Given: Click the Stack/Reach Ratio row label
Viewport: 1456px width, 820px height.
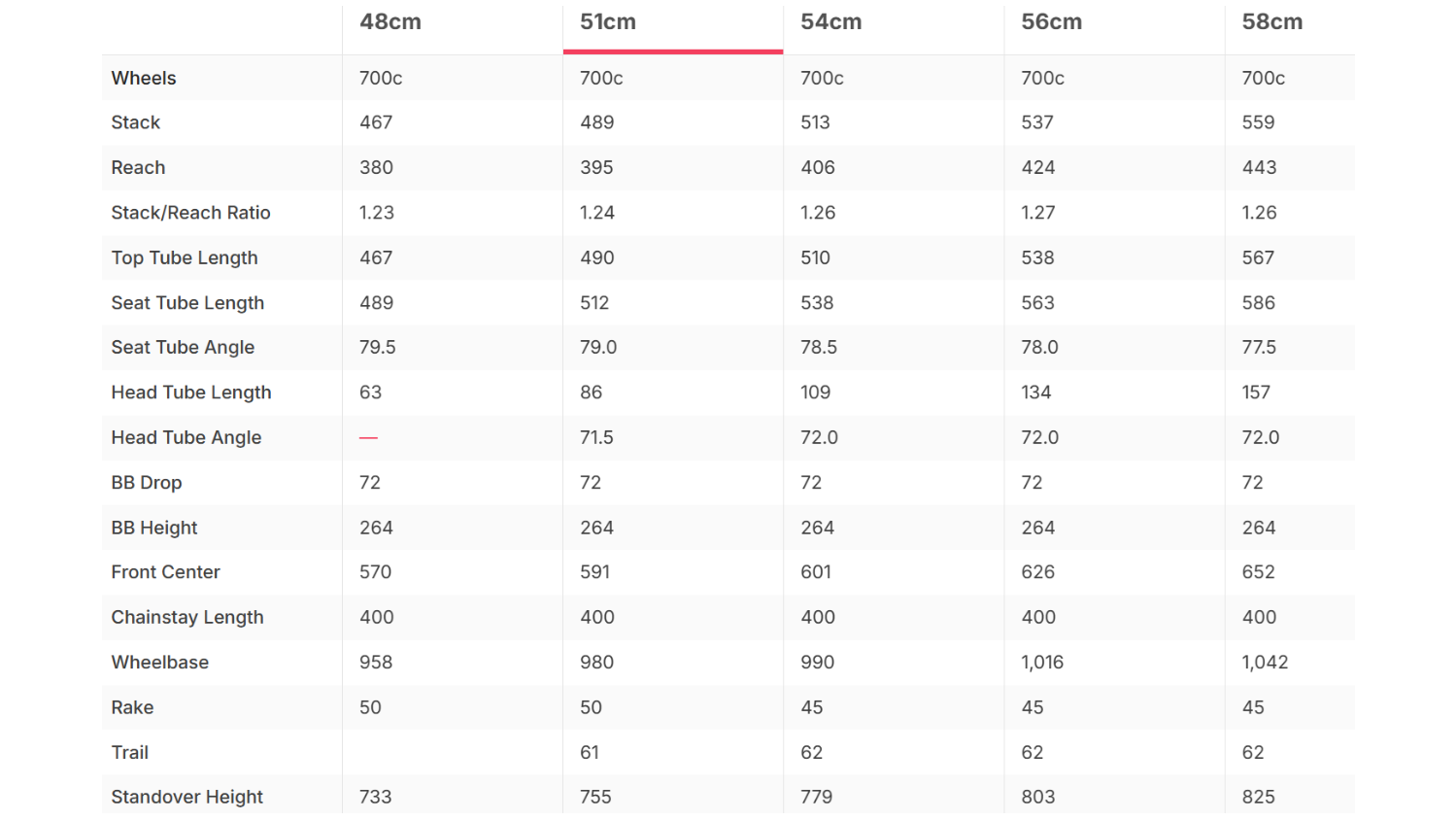Looking at the screenshot, I should coord(190,213).
